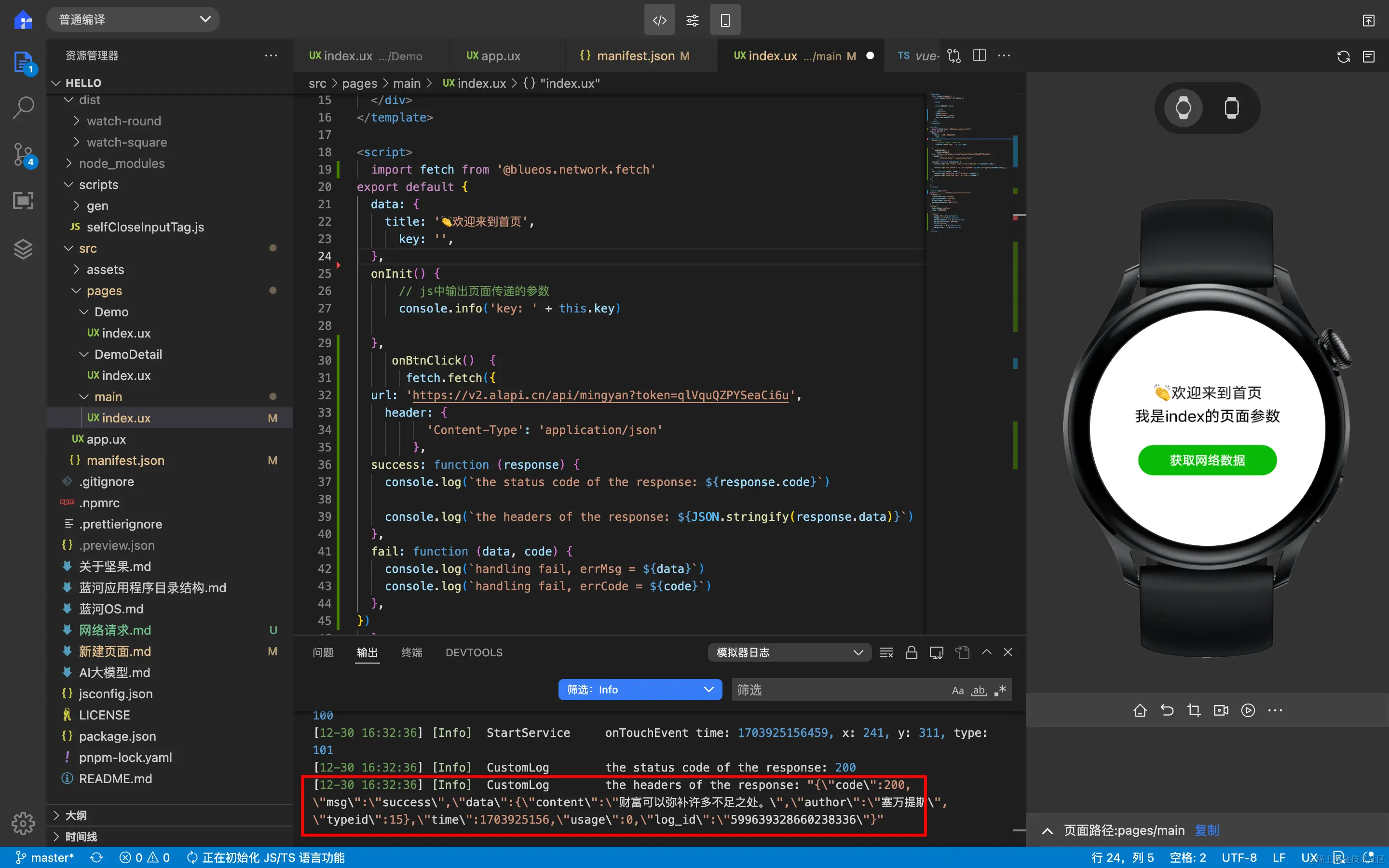Open the search view in activity bar

(23, 108)
